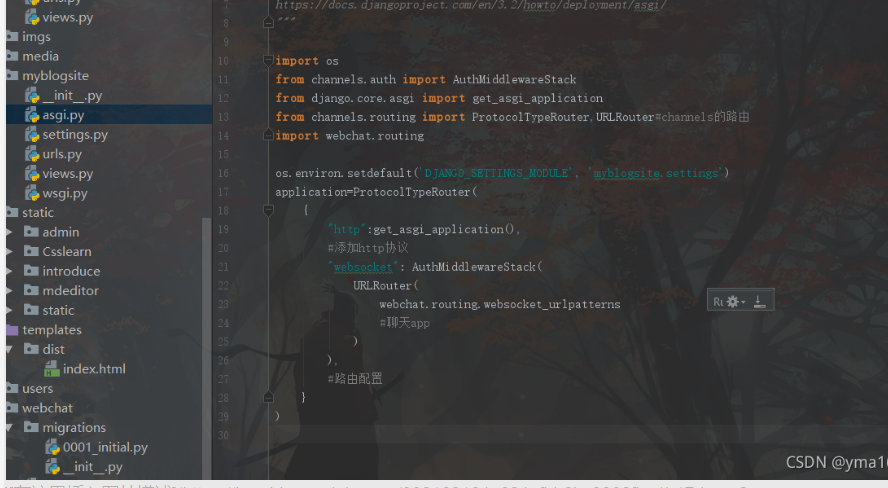
Task: Expand the admin folder arrow
Action: click(9, 232)
